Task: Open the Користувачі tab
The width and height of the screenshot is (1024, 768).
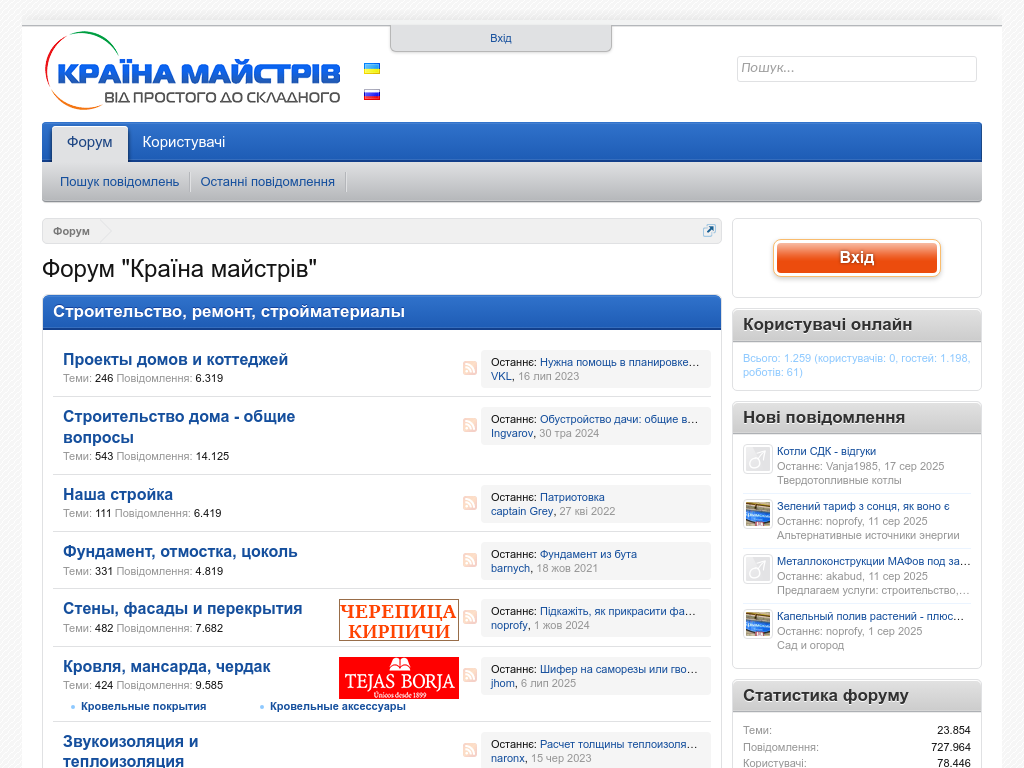Action: click(184, 142)
